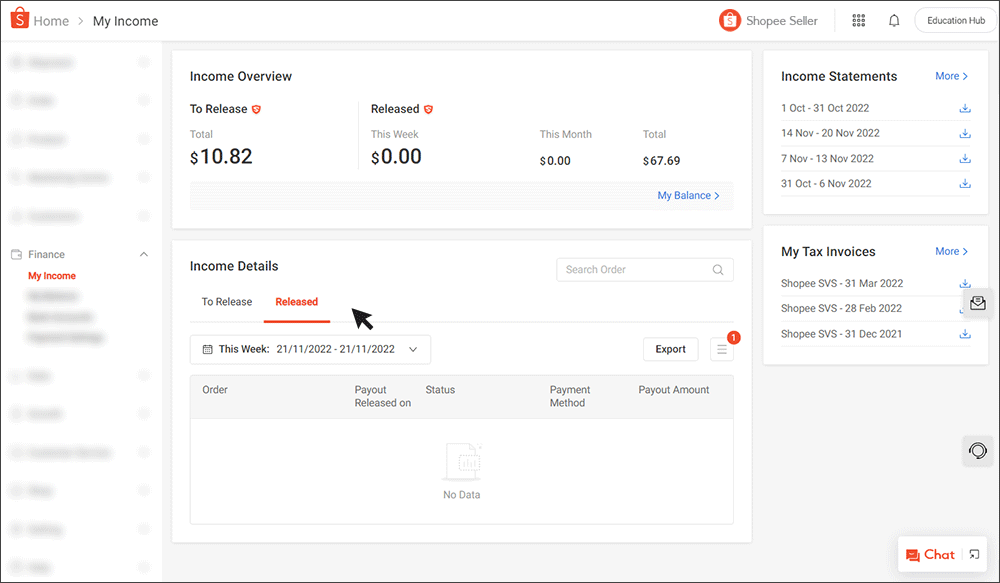
Task: Click the floating support headset icon
Action: tap(977, 451)
